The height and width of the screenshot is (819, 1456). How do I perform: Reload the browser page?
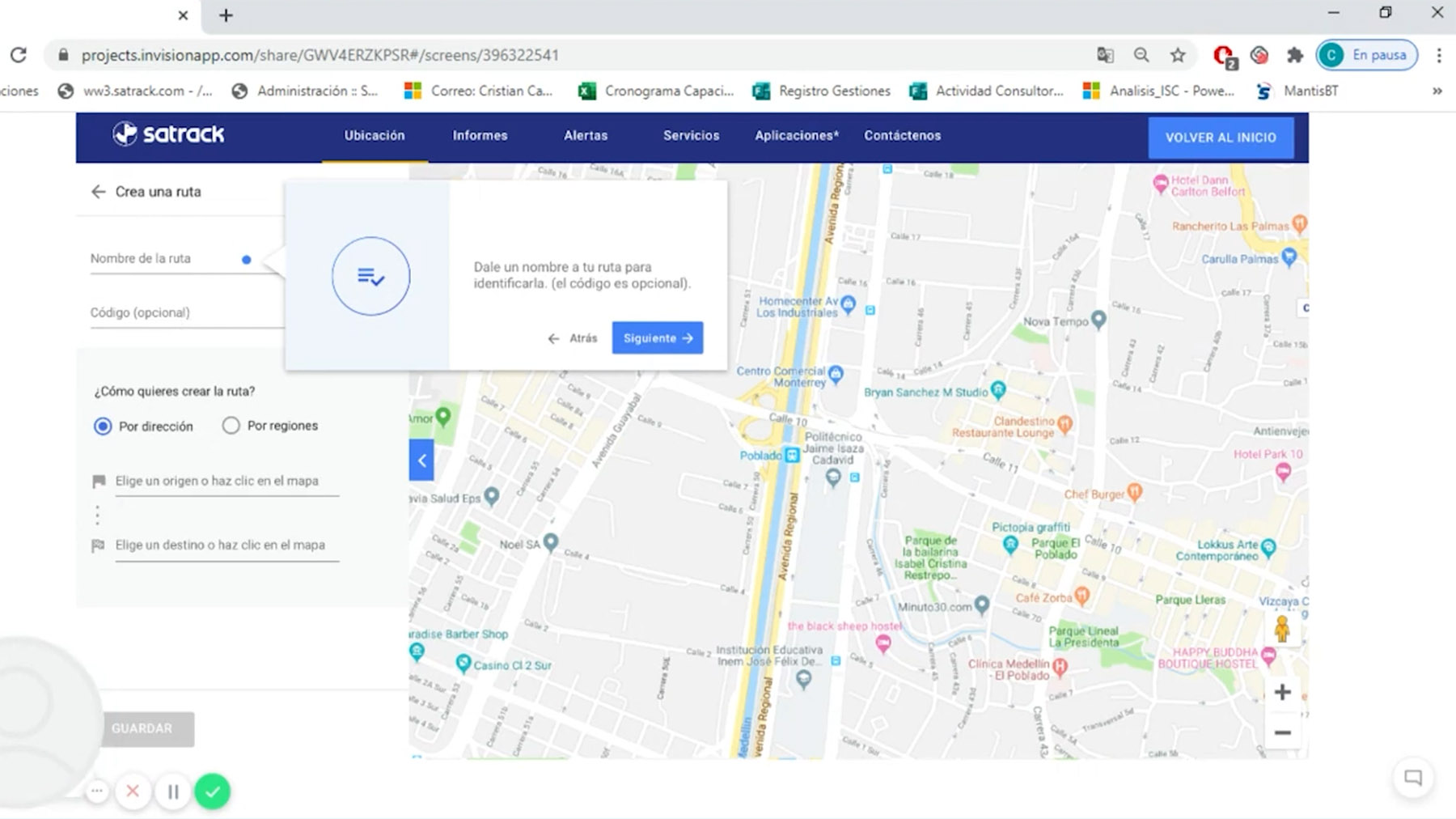[x=18, y=55]
